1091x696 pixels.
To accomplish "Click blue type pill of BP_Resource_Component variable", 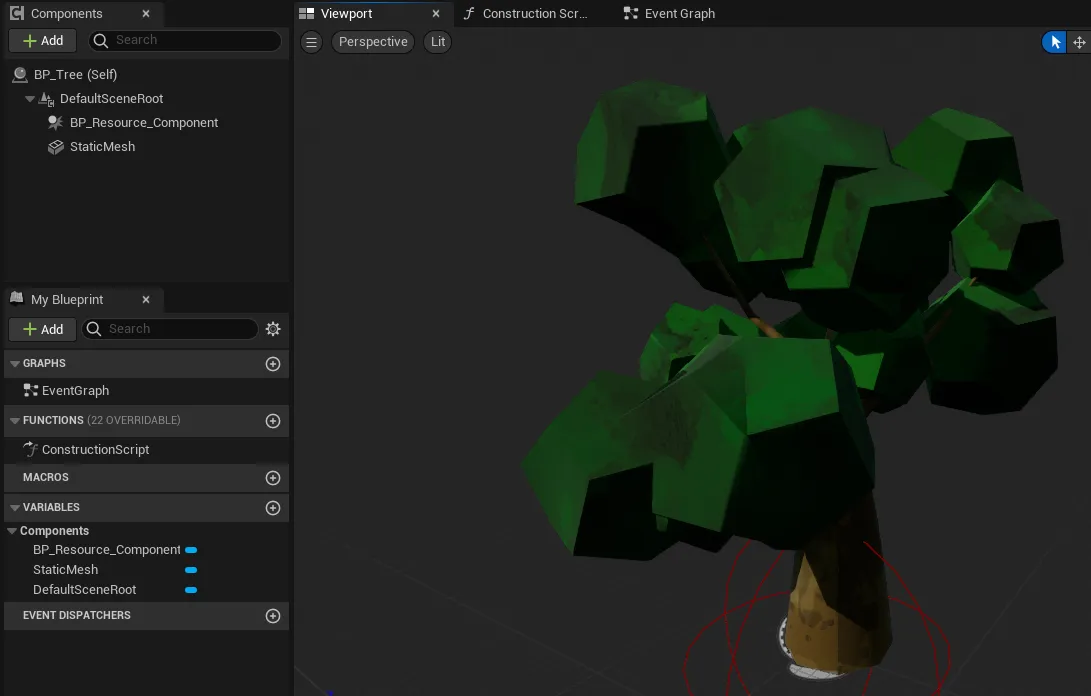I will (x=191, y=550).
